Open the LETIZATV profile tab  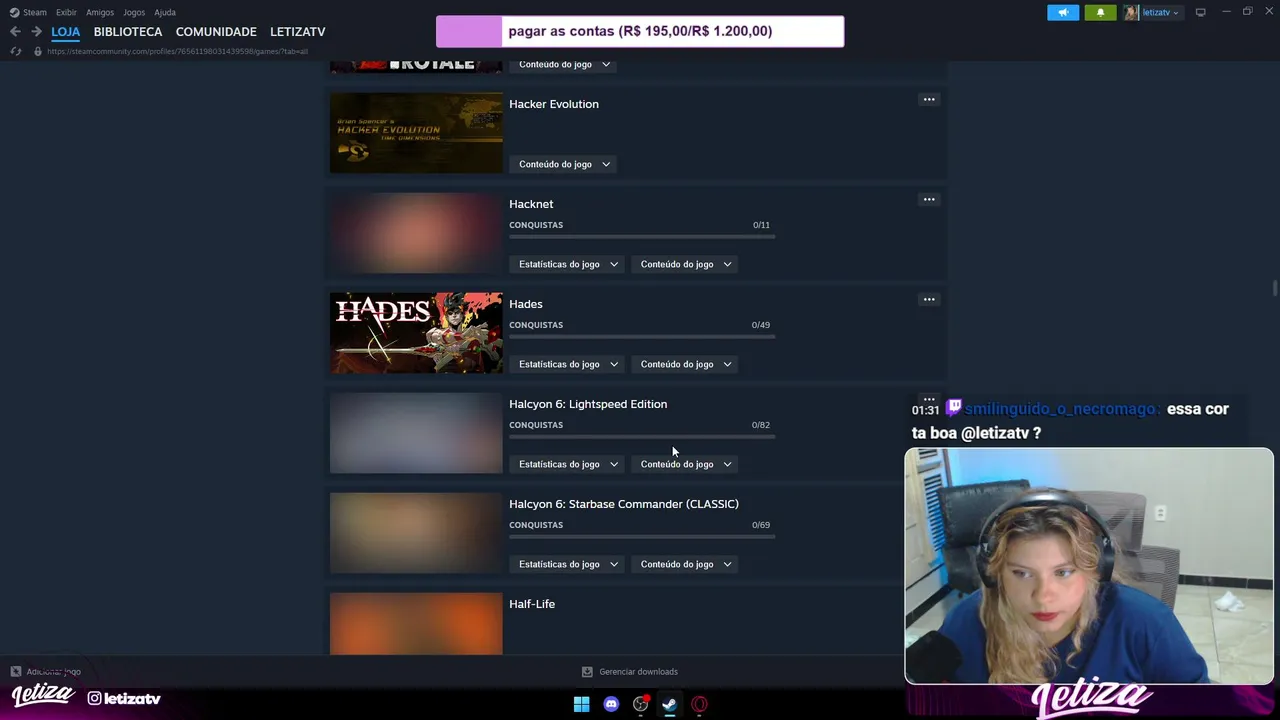(x=297, y=31)
